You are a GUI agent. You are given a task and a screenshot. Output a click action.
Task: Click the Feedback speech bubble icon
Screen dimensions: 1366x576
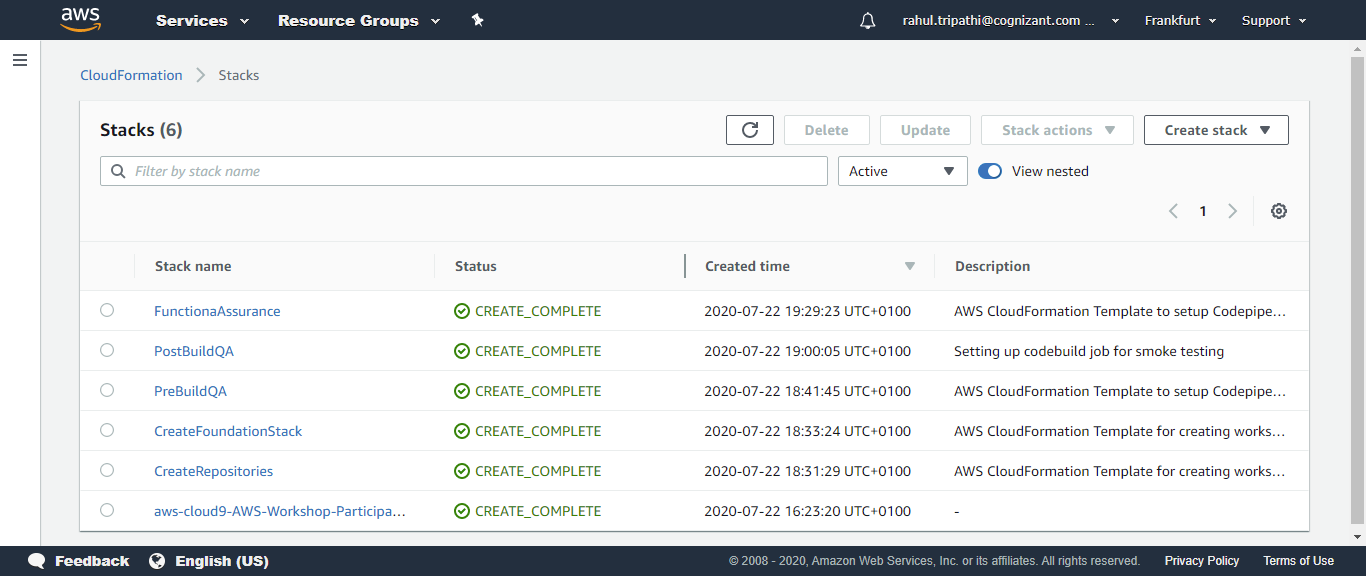(37, 561)
